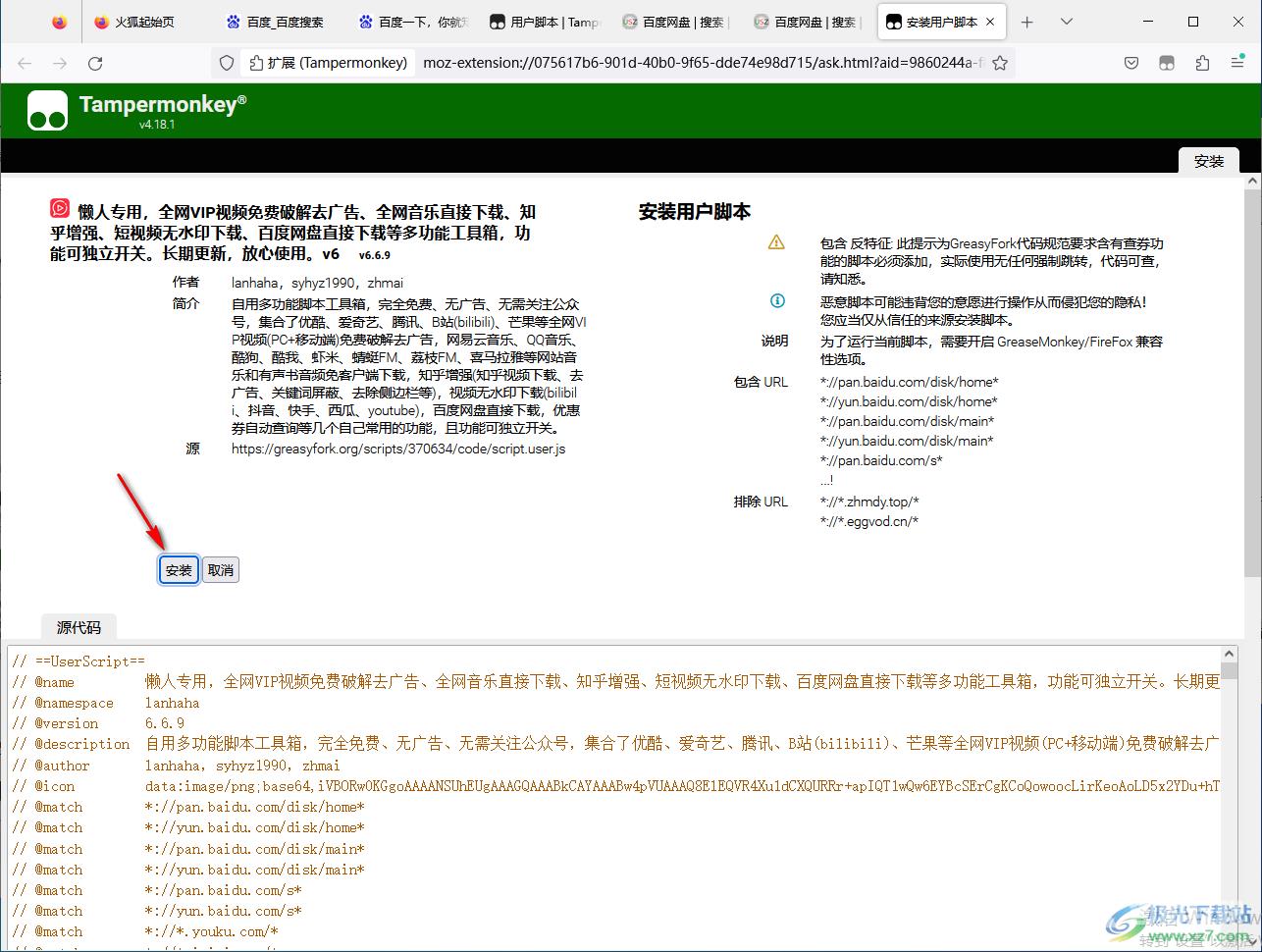
Task: Open Firefox application hamburger menu
Action: click(x=1237, y=63)
